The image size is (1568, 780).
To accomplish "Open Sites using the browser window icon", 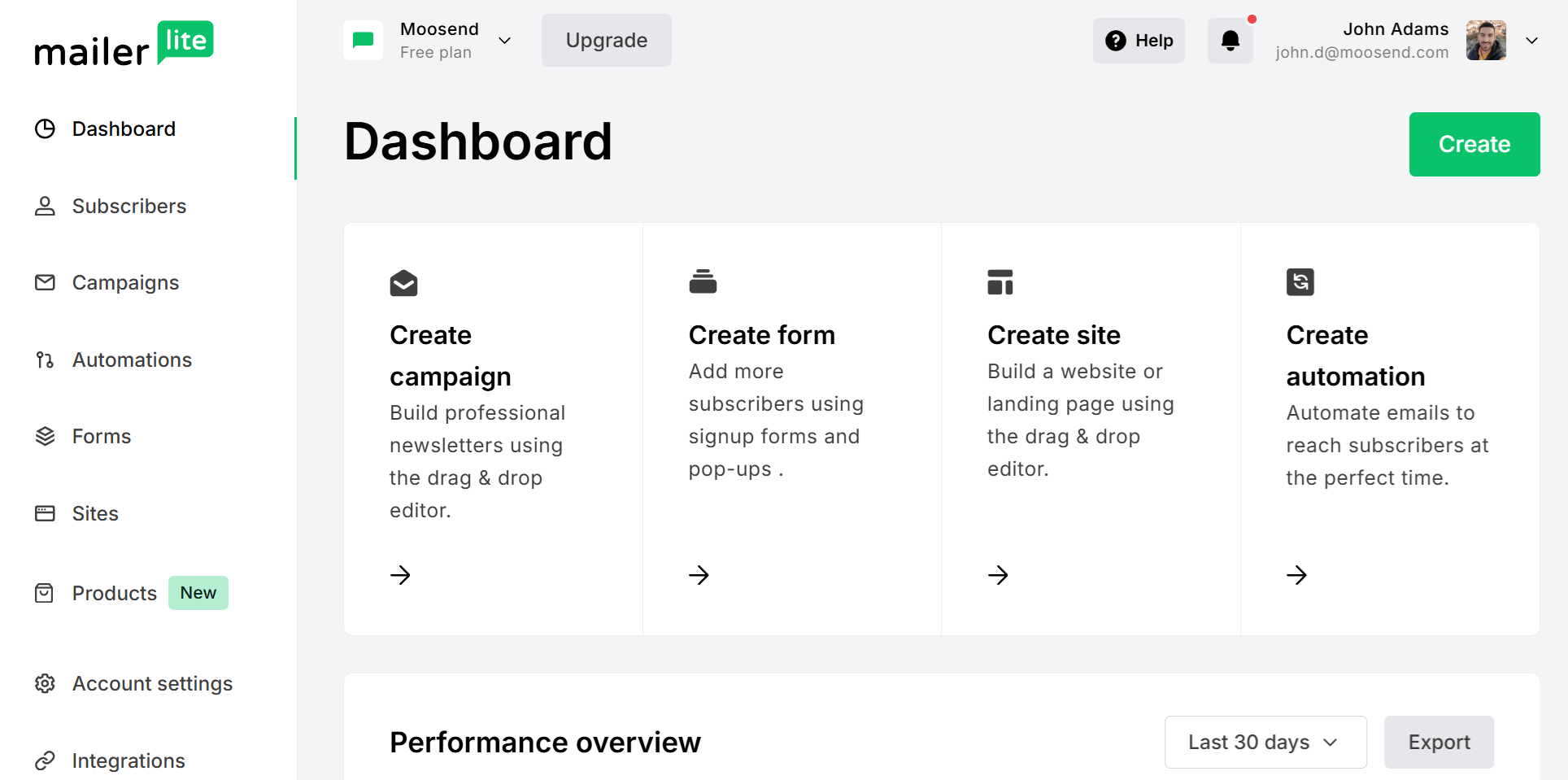I will tap(45, 513).
